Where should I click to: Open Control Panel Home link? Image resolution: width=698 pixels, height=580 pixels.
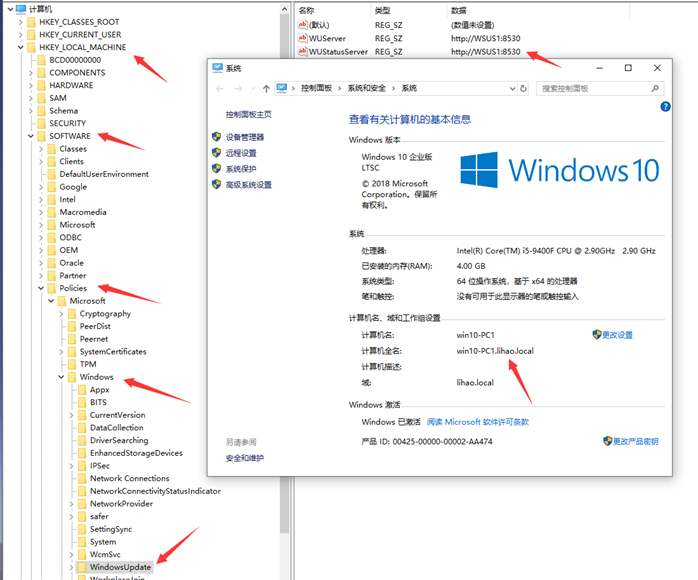click(248, 114)
